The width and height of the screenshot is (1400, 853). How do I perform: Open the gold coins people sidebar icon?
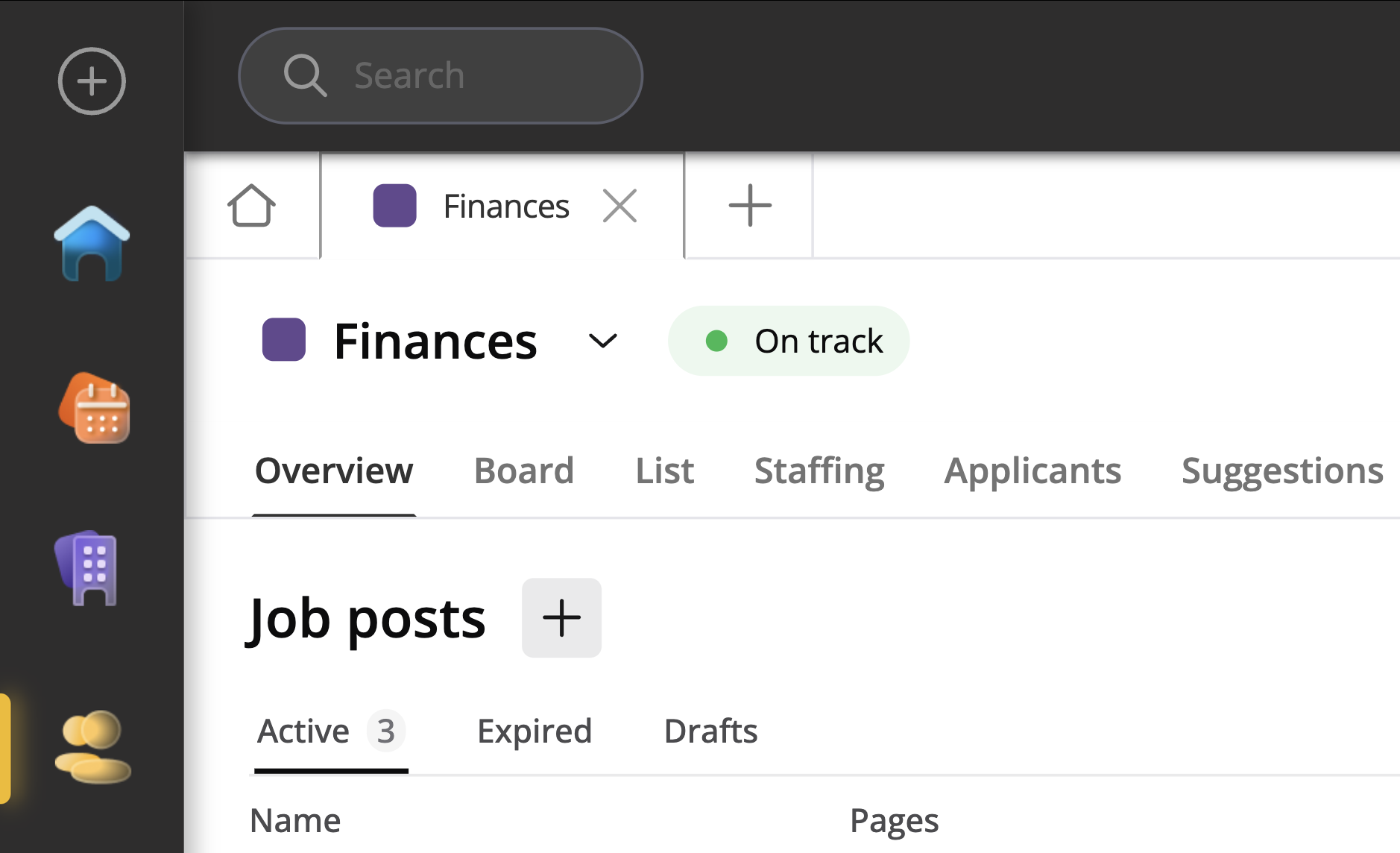click(92, 747)
